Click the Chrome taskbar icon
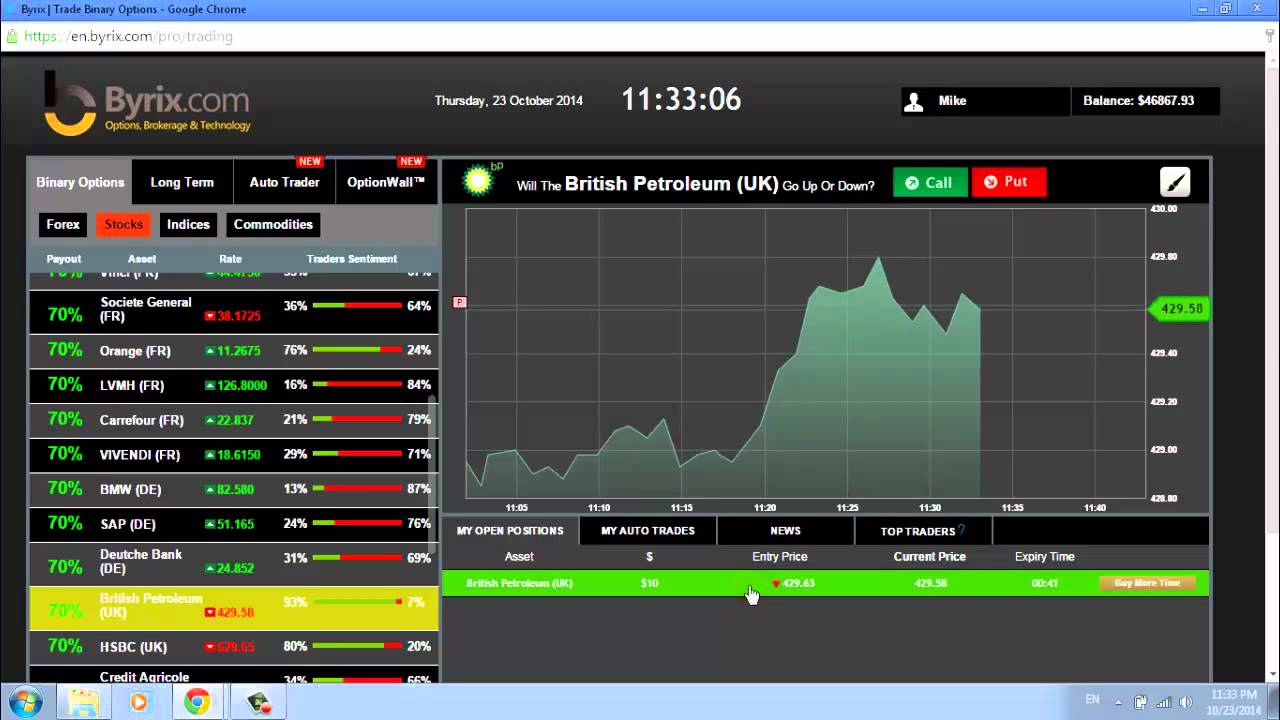This screenshot has width=1280, height=720. tap(197, 702)
